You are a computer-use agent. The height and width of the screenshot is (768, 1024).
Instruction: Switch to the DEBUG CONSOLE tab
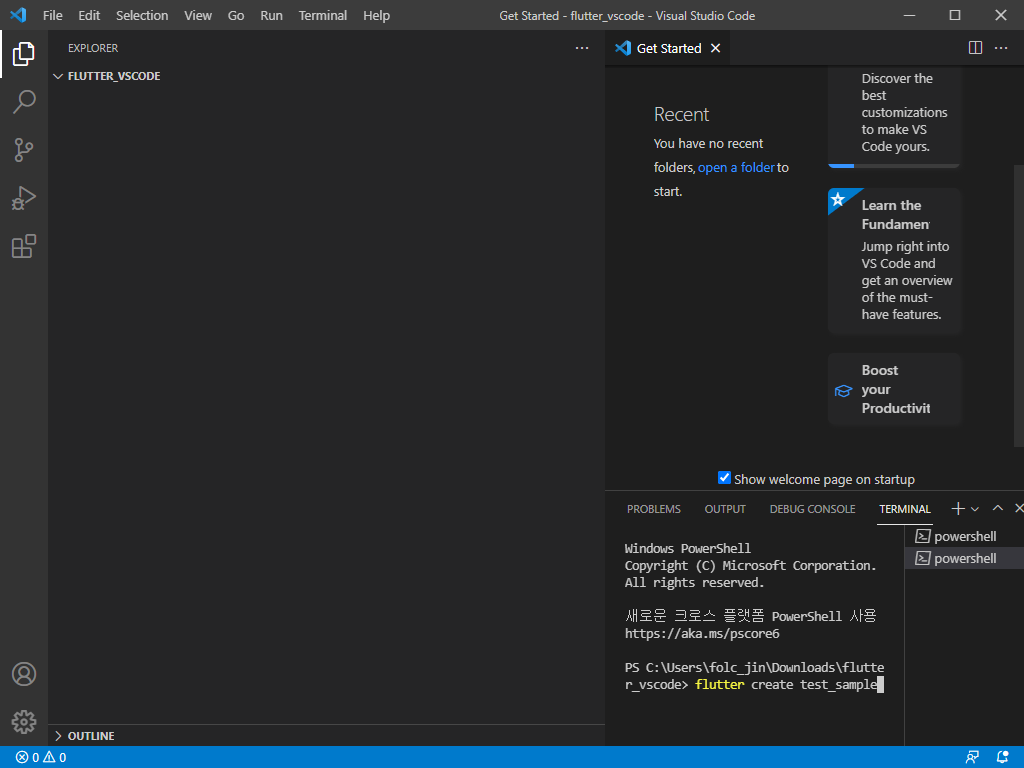point(812,509)
